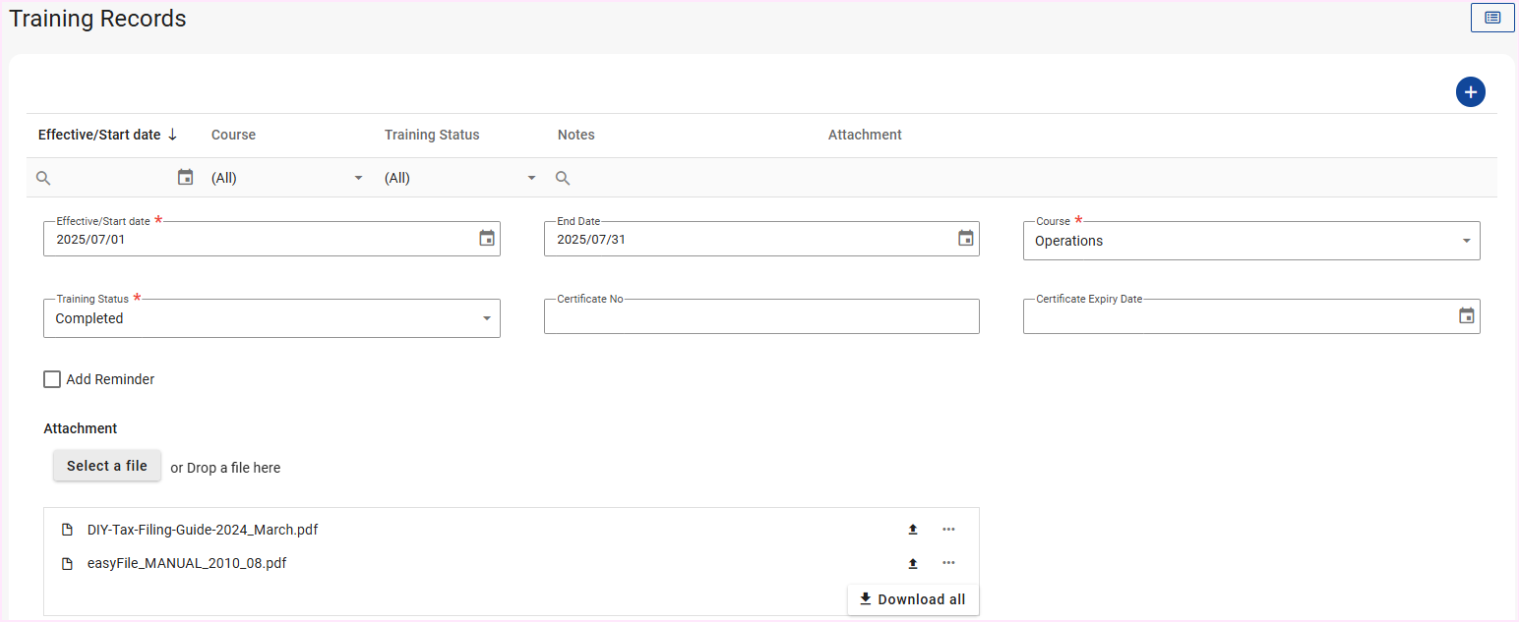The height and width of the screenshot is (622, 1519).
Task: Click the blue add record plus button
Action: pyautogui.click(x=1470, y=92)
